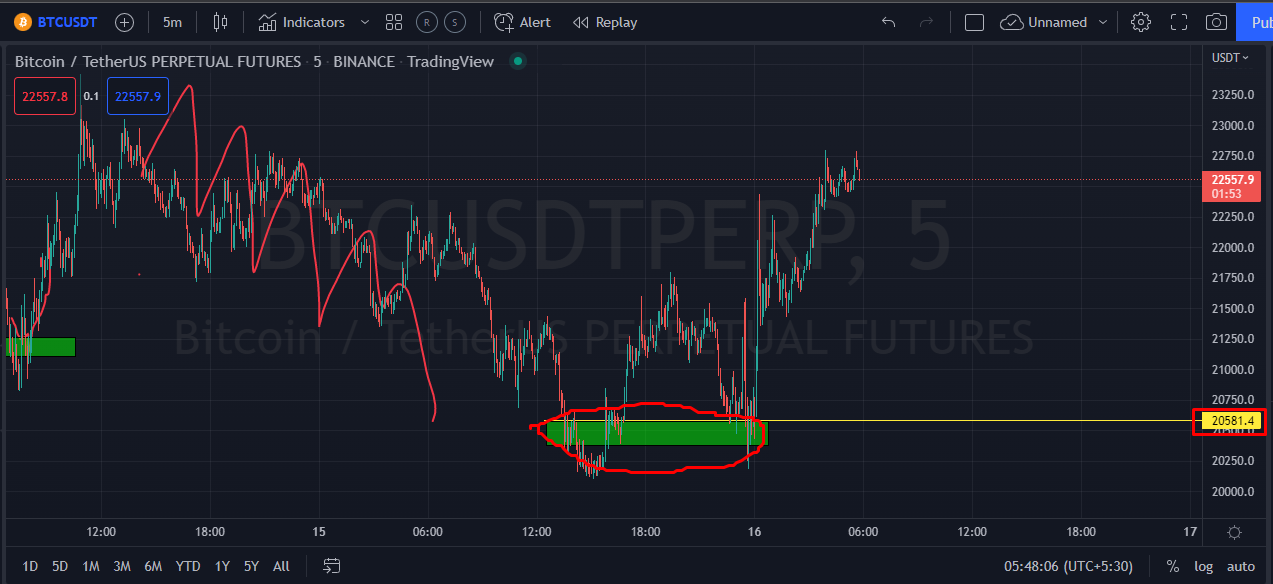This screenshot has height=584, width=1273.
Task: Take a chart snapshot with the camera icon
Action: [1216, 22]
